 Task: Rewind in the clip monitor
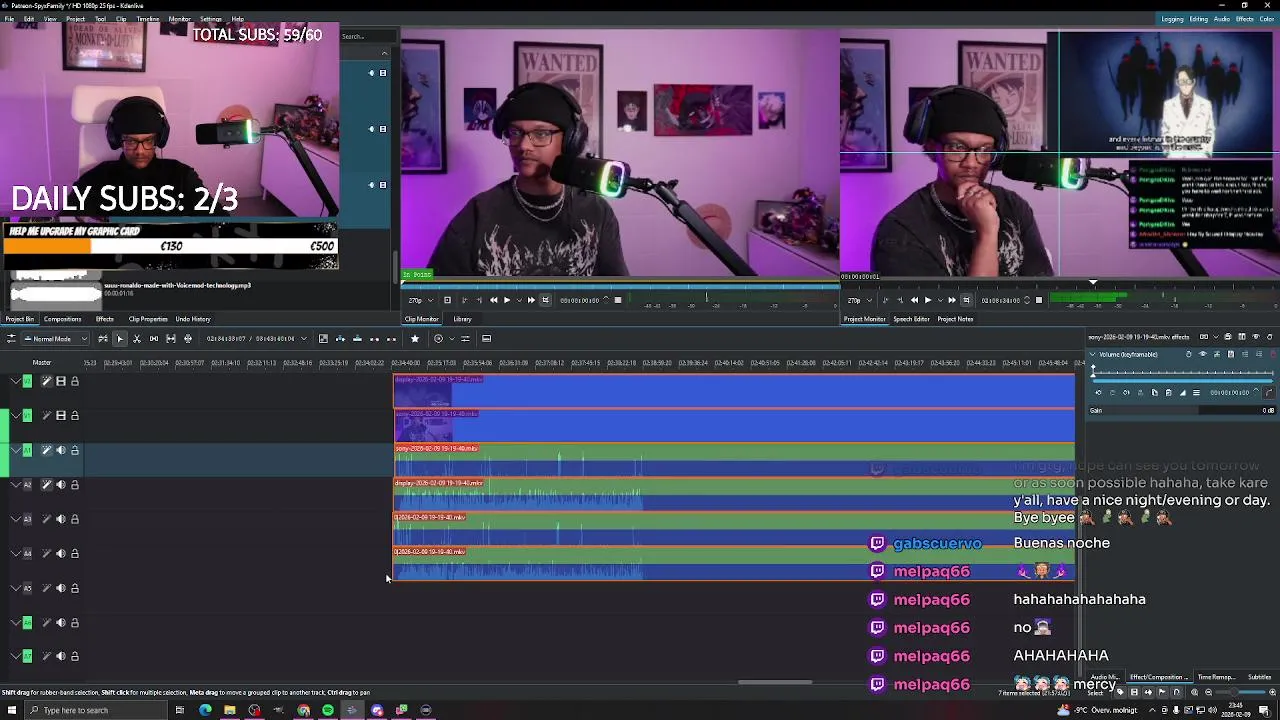[493, 300]
